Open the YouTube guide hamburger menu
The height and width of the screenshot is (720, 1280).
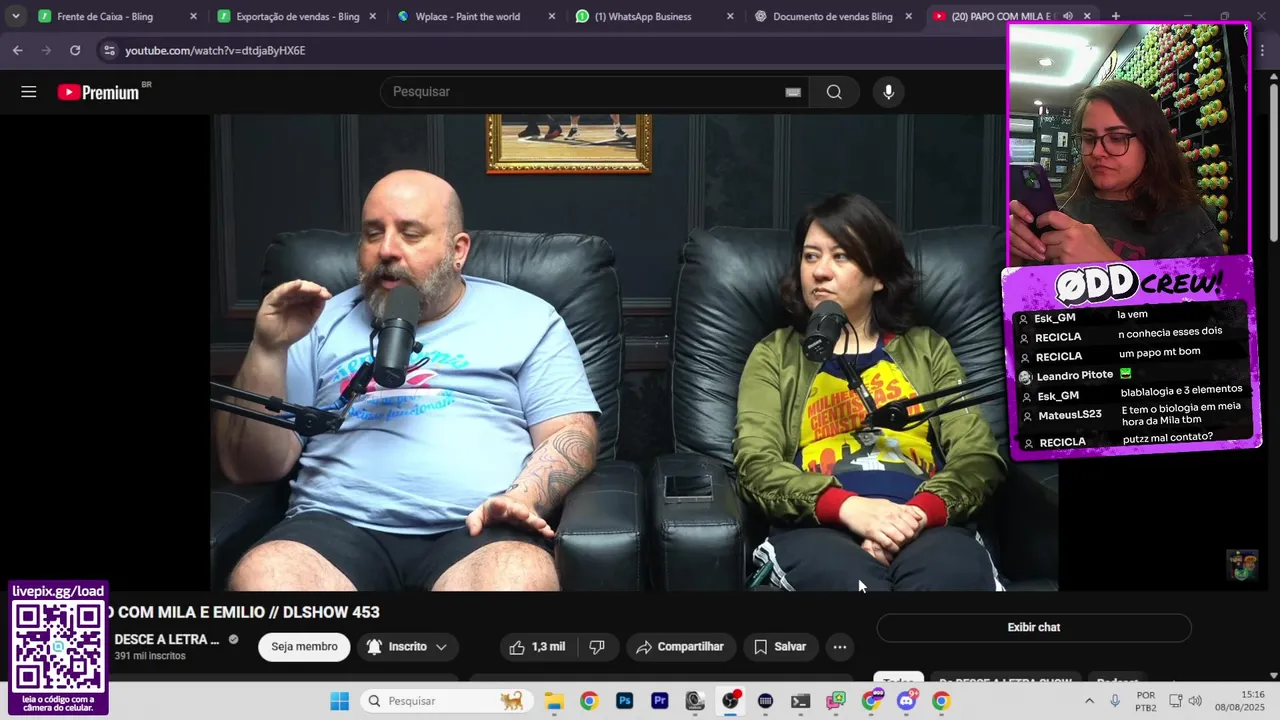pyautogui.click(x=29, y=92)
